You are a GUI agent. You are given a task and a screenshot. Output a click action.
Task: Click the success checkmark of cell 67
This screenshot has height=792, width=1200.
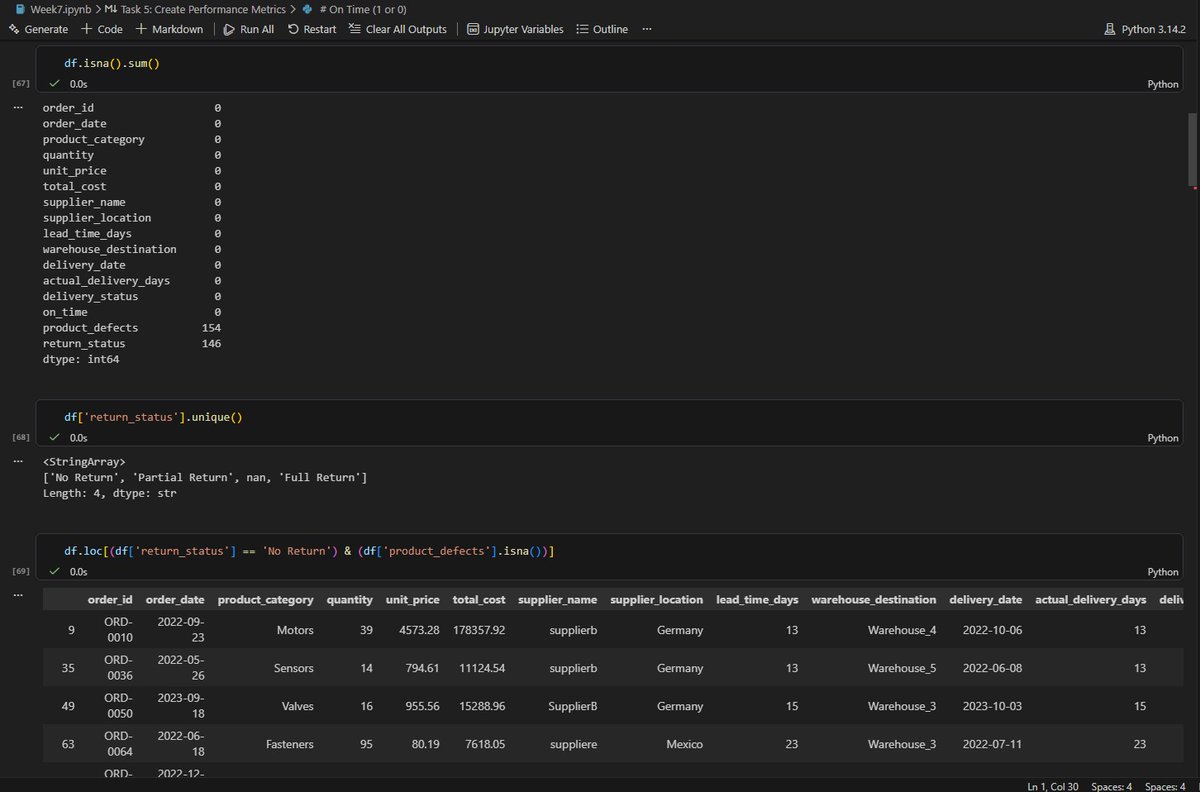[55, 85]
